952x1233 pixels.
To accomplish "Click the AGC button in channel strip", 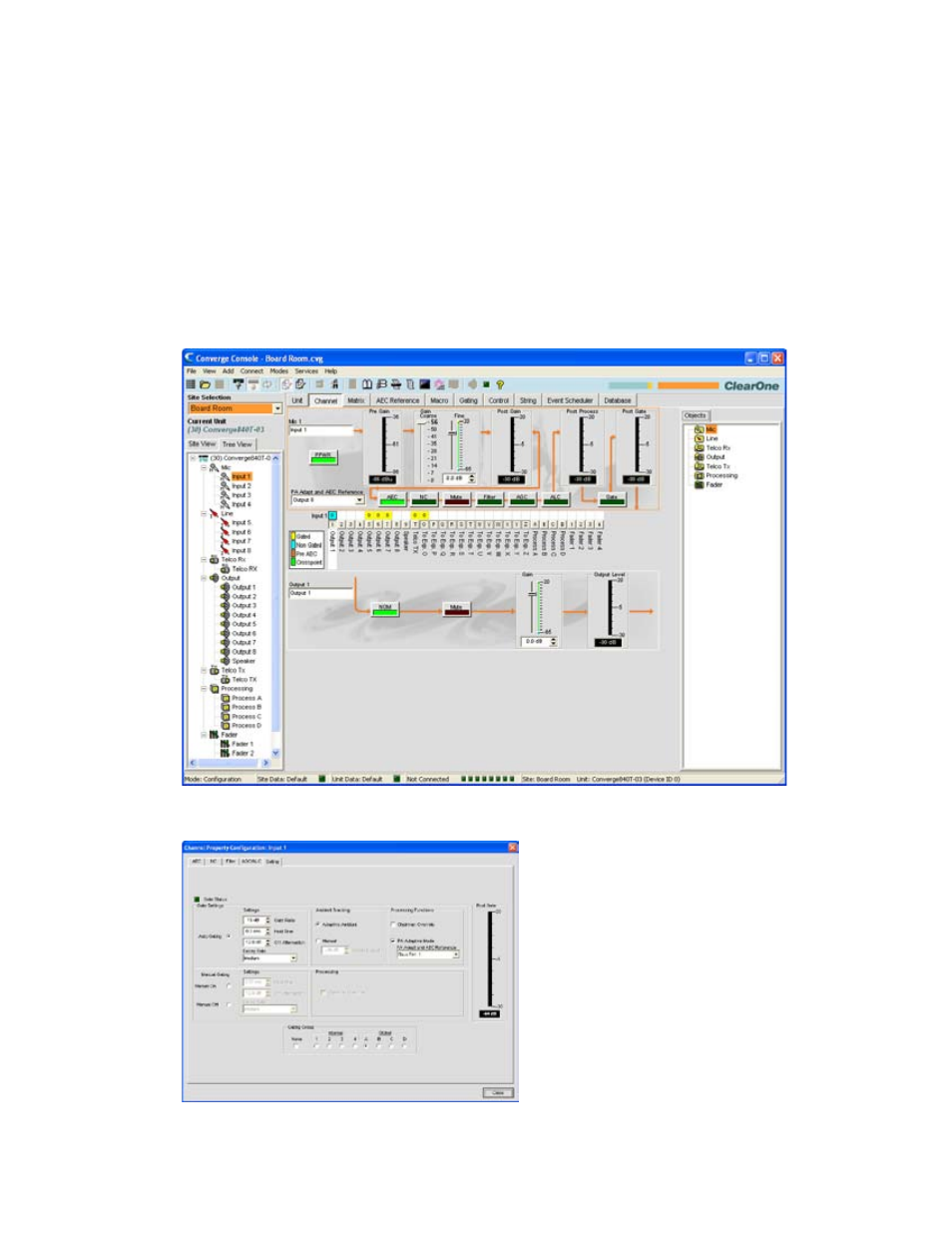I will (522, 498).
